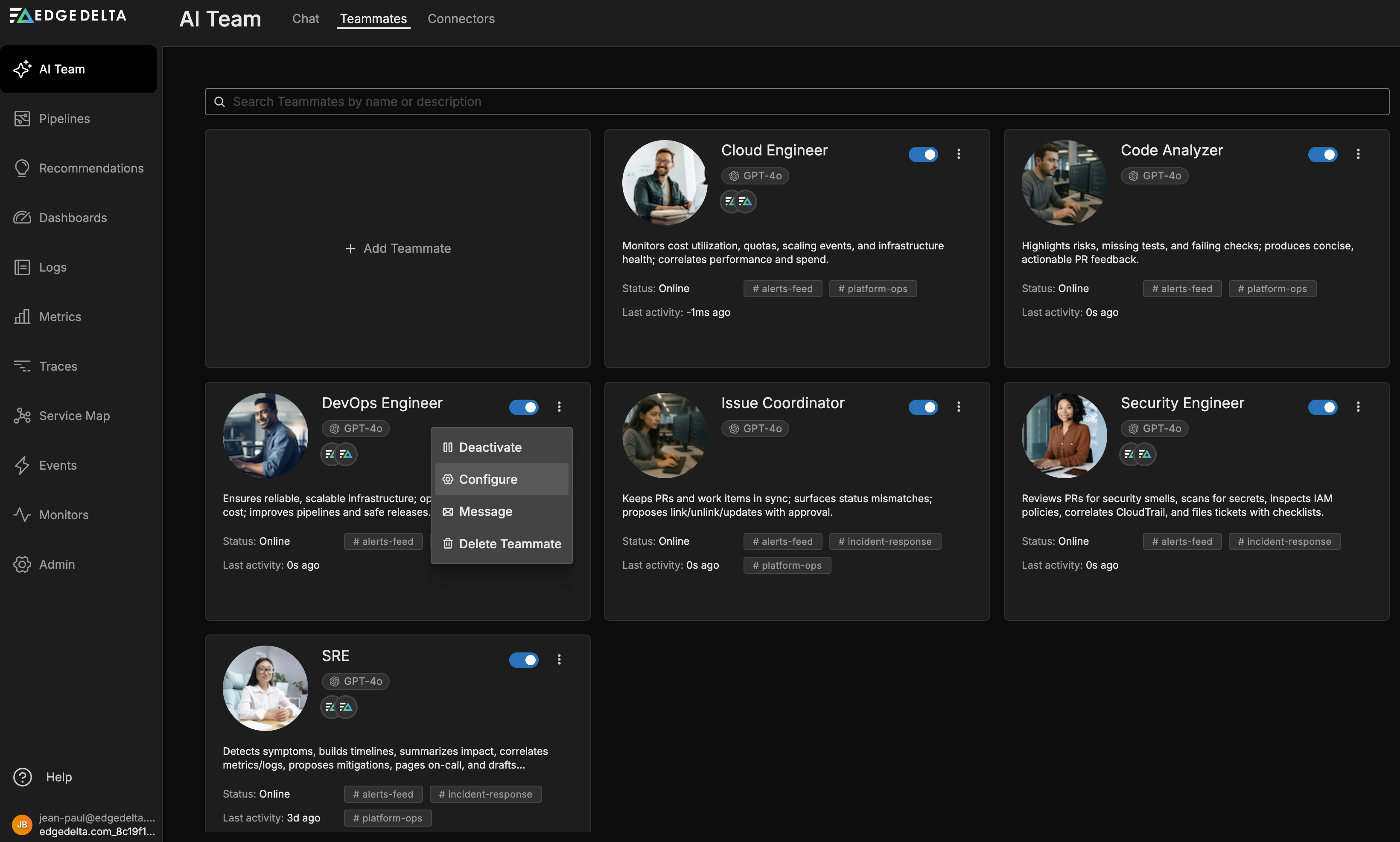The image size is (1400, 842).
Task: Expand Issue Coordinator kebab menu
Action: pos(959,407)
